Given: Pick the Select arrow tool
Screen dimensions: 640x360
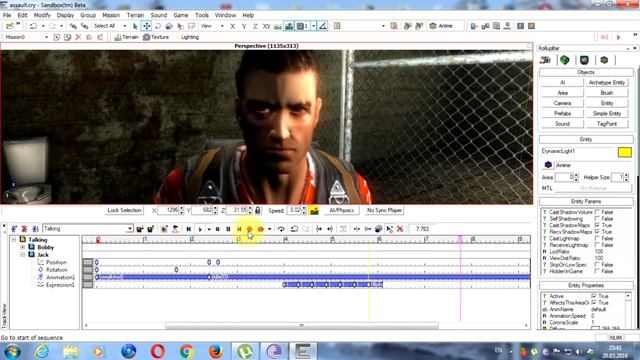Looking at the screenshot, I should click(x=135, y=26).
